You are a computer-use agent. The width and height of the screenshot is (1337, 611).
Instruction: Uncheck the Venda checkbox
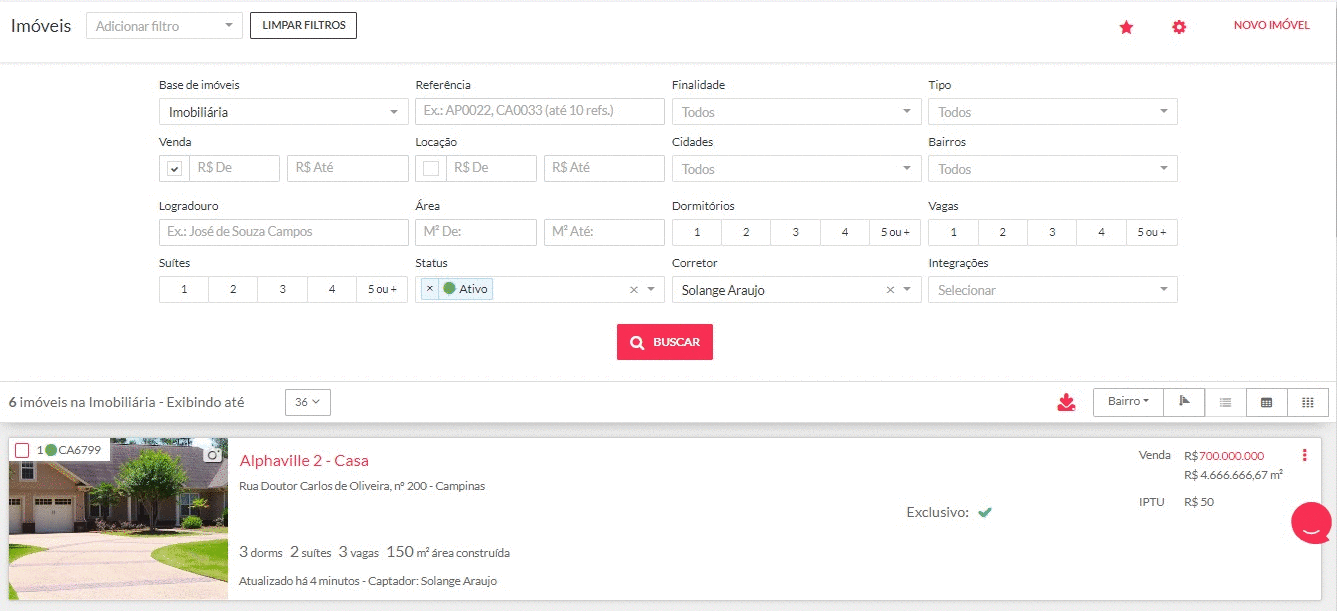pyautogui.click(x=174, y=169)
